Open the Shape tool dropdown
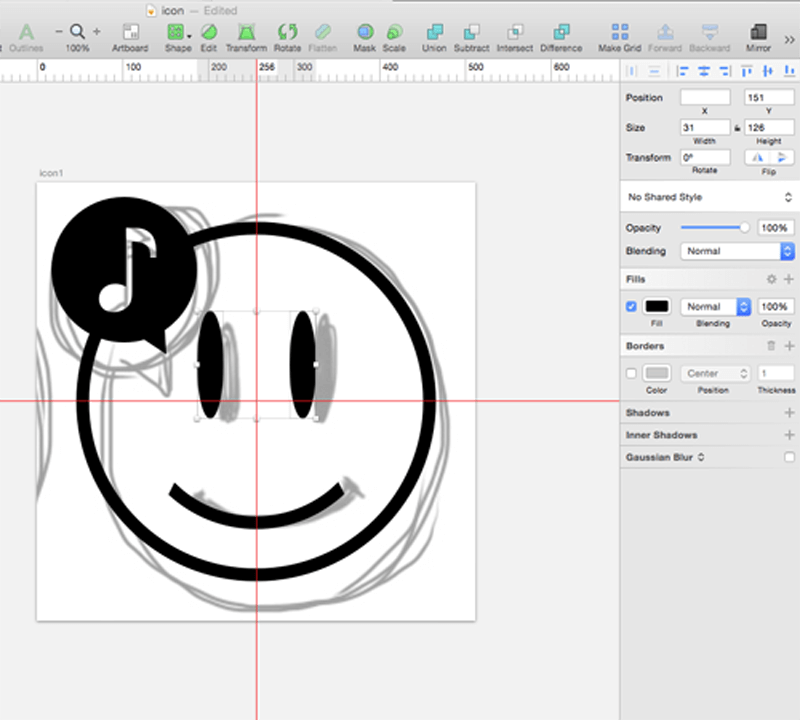Viewport: 800px width, 720px height. (189, 36)
